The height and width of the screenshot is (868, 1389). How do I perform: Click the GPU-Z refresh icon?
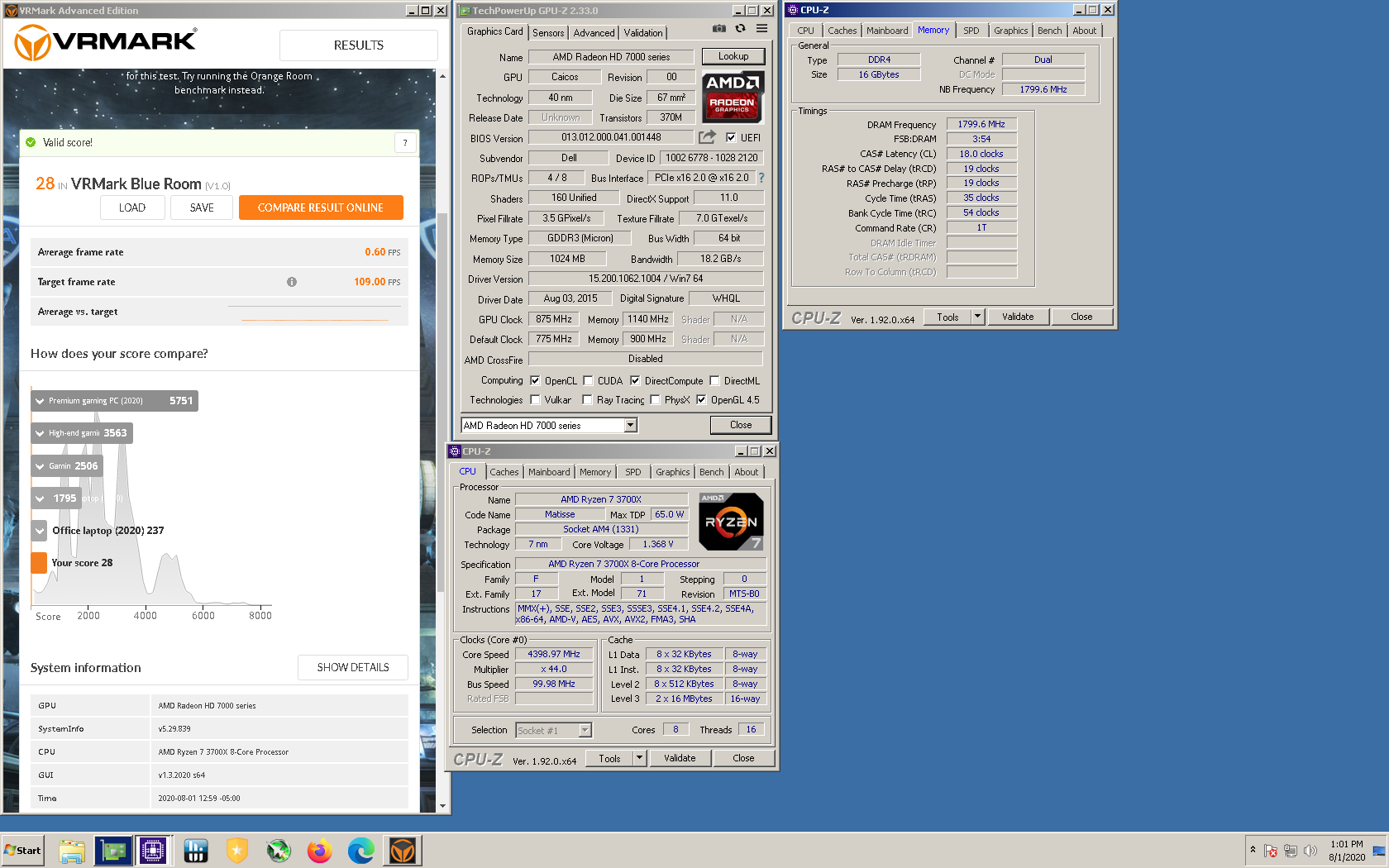741,29
